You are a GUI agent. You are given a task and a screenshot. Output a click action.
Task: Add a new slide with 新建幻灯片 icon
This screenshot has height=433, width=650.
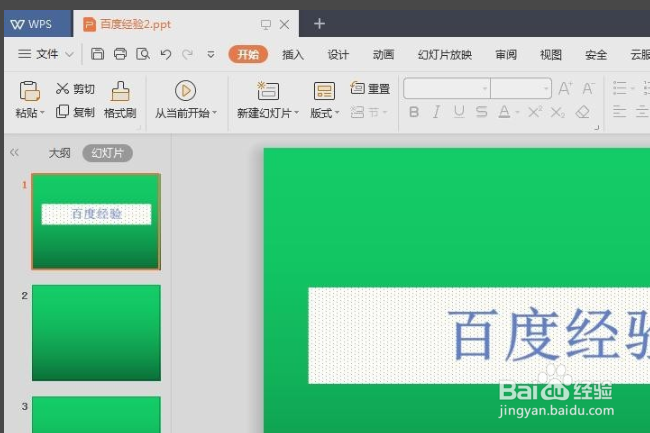(x=268, y=91)
